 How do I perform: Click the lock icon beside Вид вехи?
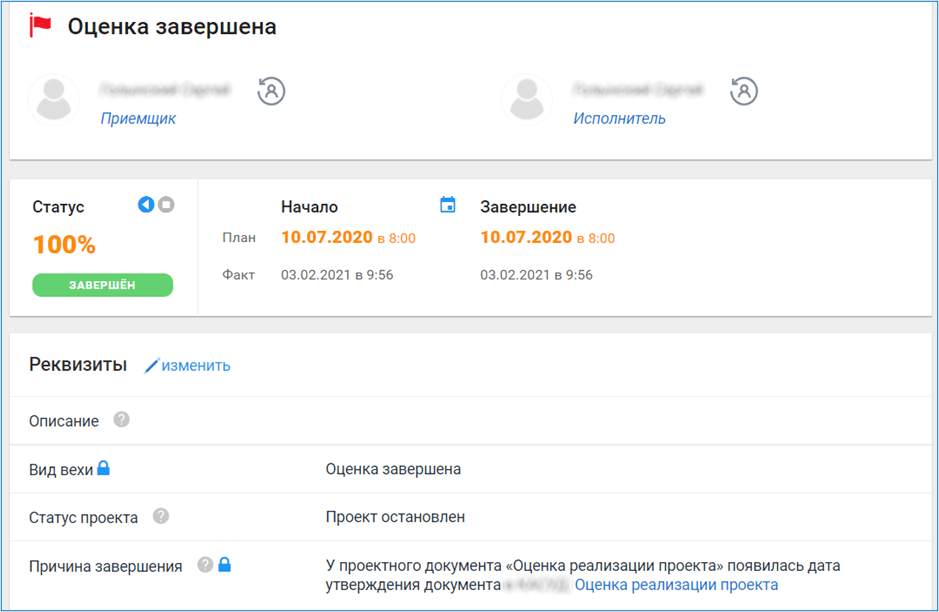pyautogui.click(x=103, y=468)
